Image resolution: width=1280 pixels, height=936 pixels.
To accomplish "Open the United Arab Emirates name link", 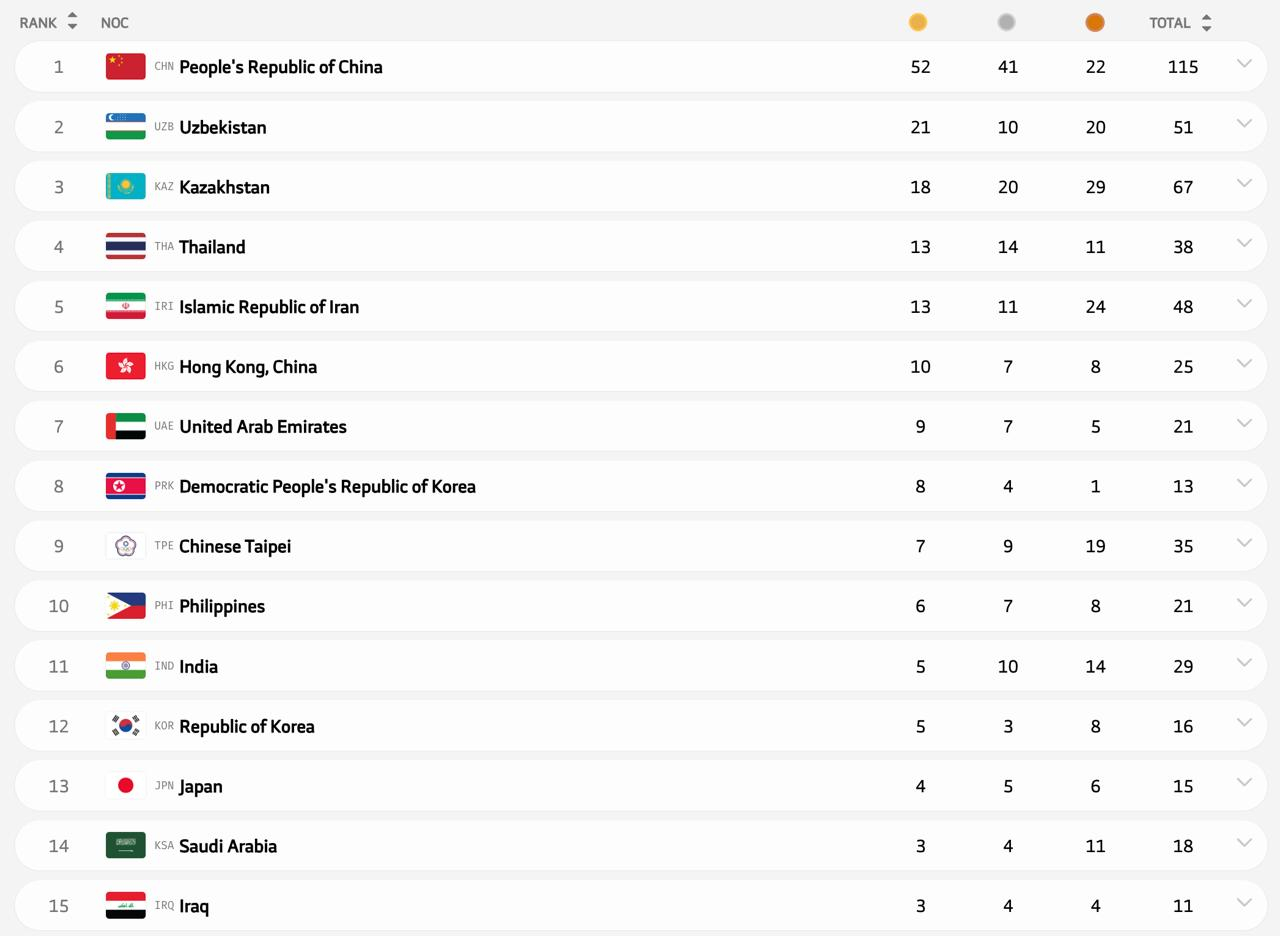I will pos(262,426).
